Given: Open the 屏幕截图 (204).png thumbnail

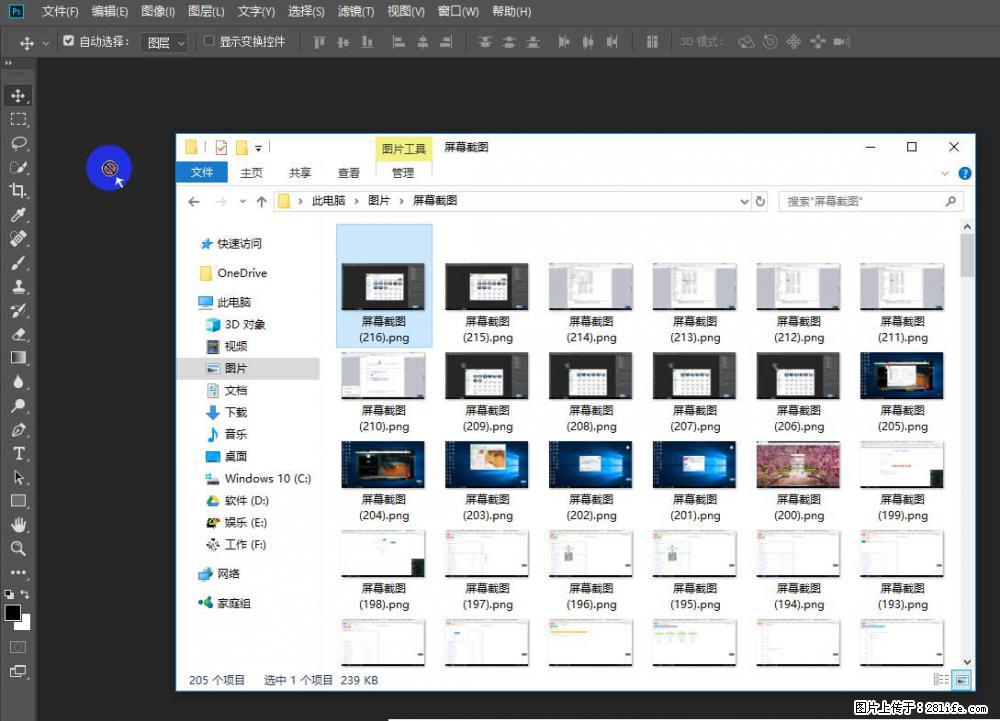Looking at the screenshot, I should point(383,464).
